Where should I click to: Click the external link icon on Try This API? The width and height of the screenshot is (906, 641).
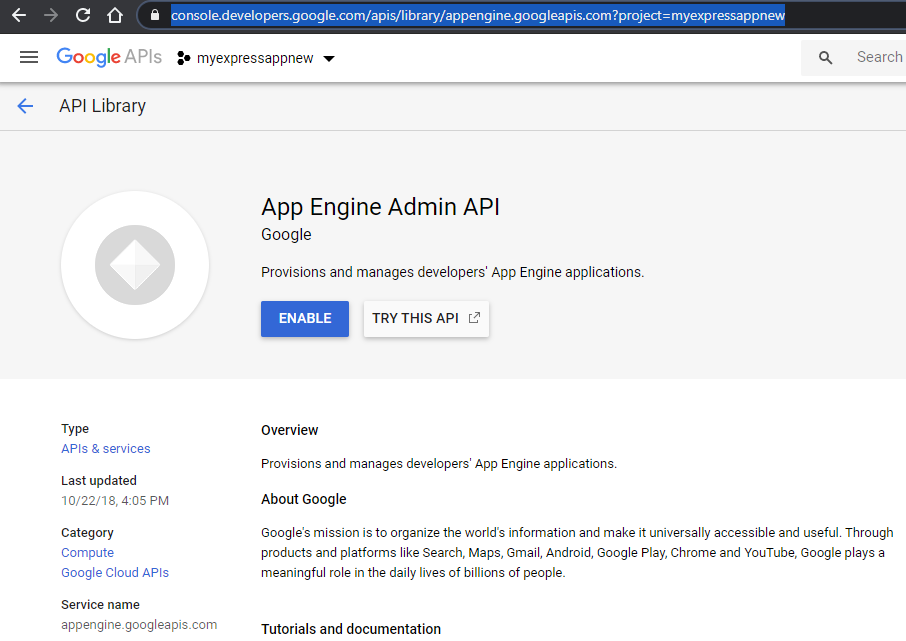click(x=474, y=317)
